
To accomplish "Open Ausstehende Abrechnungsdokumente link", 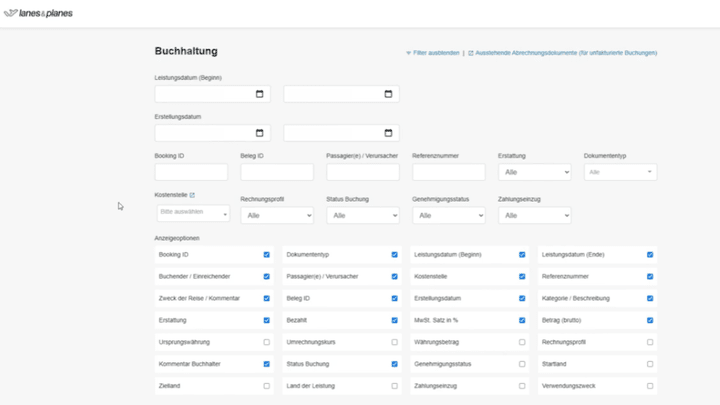I will coord(565,53).
